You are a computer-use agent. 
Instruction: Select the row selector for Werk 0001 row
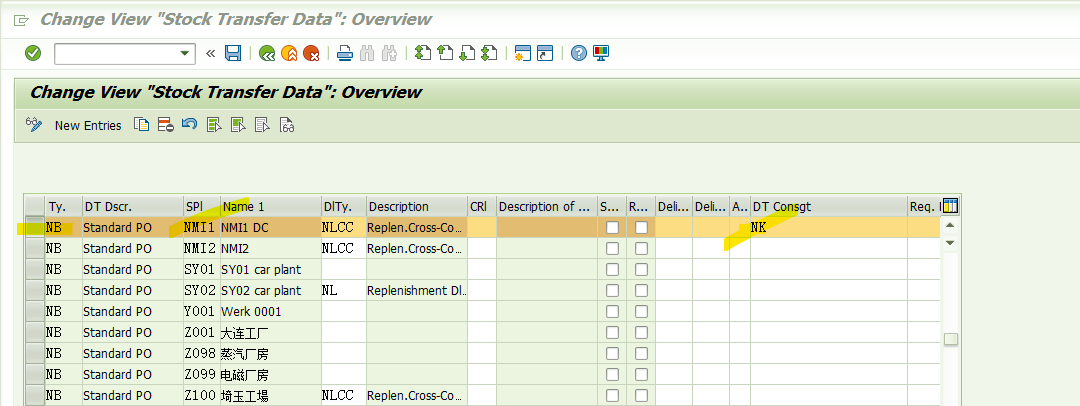[x=34, y=312]
